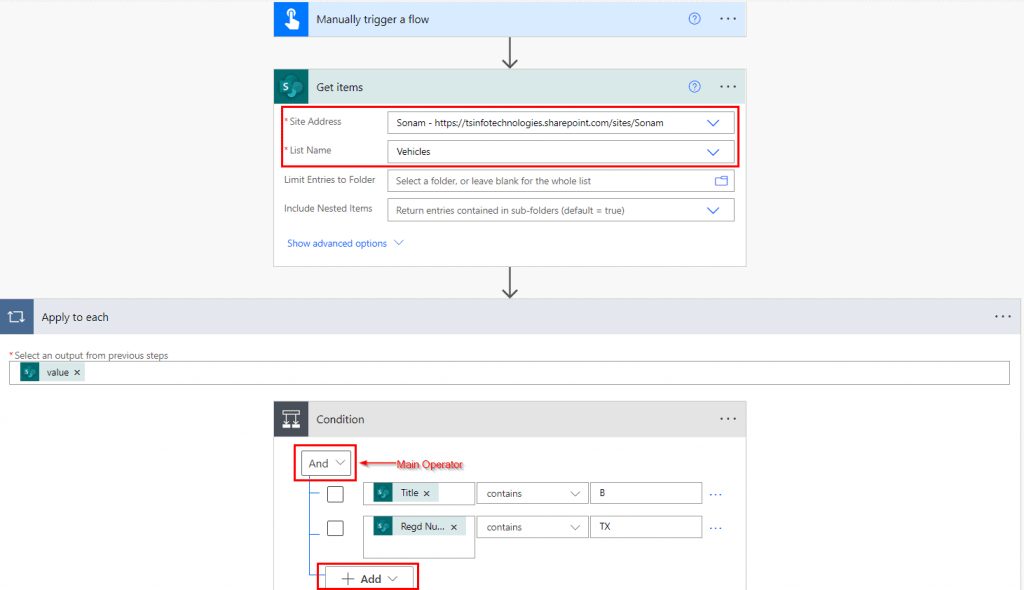Open more options menu for Get items
Viewport: 1024px width, 590px height.
[x=728, y=87]
